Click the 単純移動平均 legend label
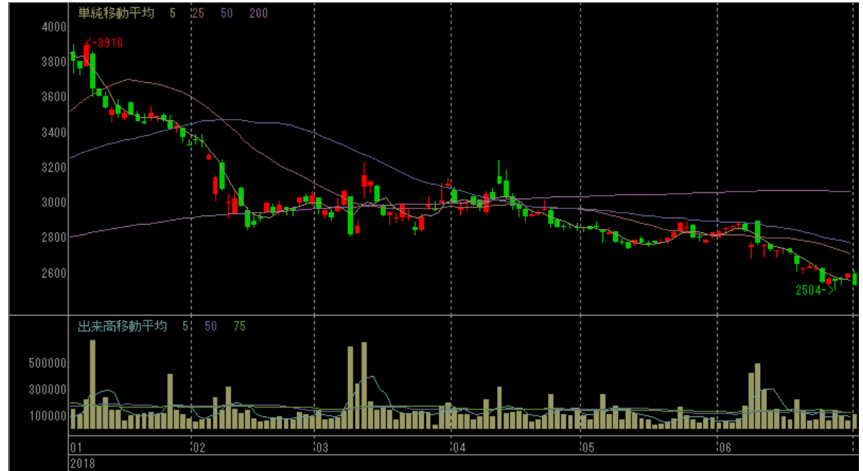Viewport: 863px width, 471px height. [115, 14]
